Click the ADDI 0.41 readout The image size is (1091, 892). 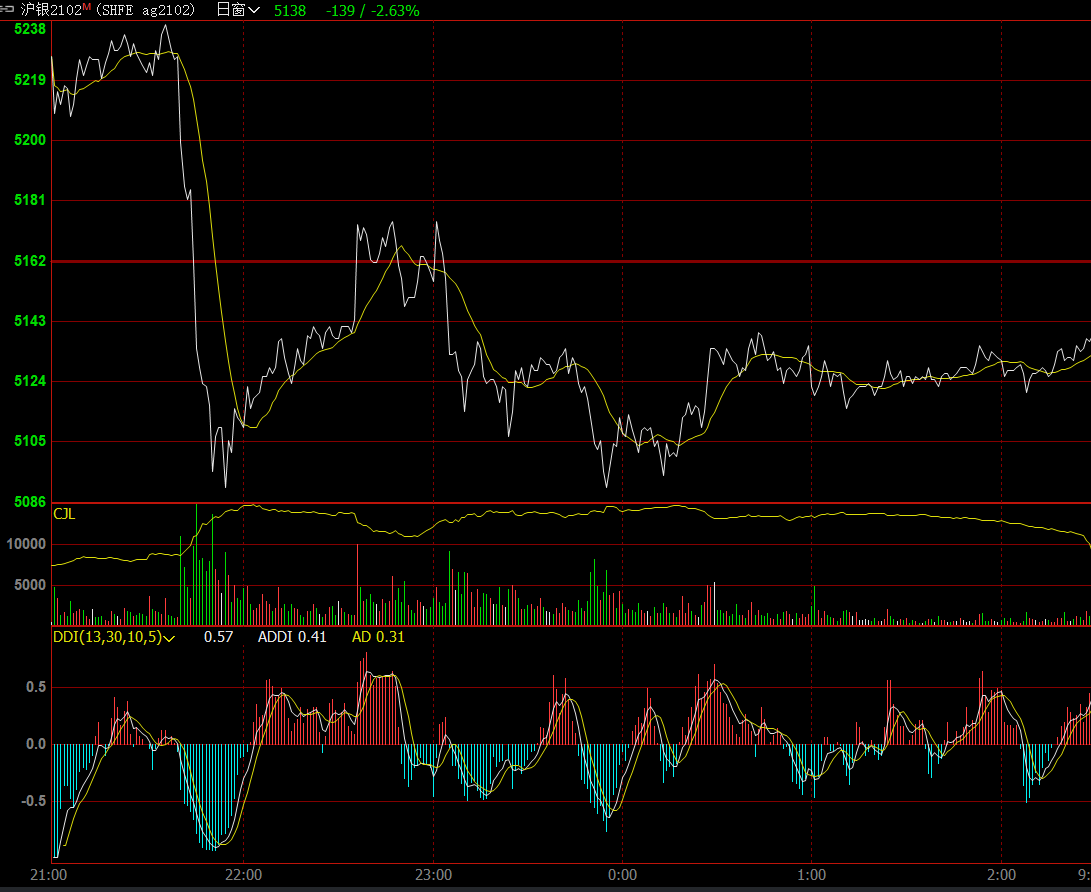292,637
